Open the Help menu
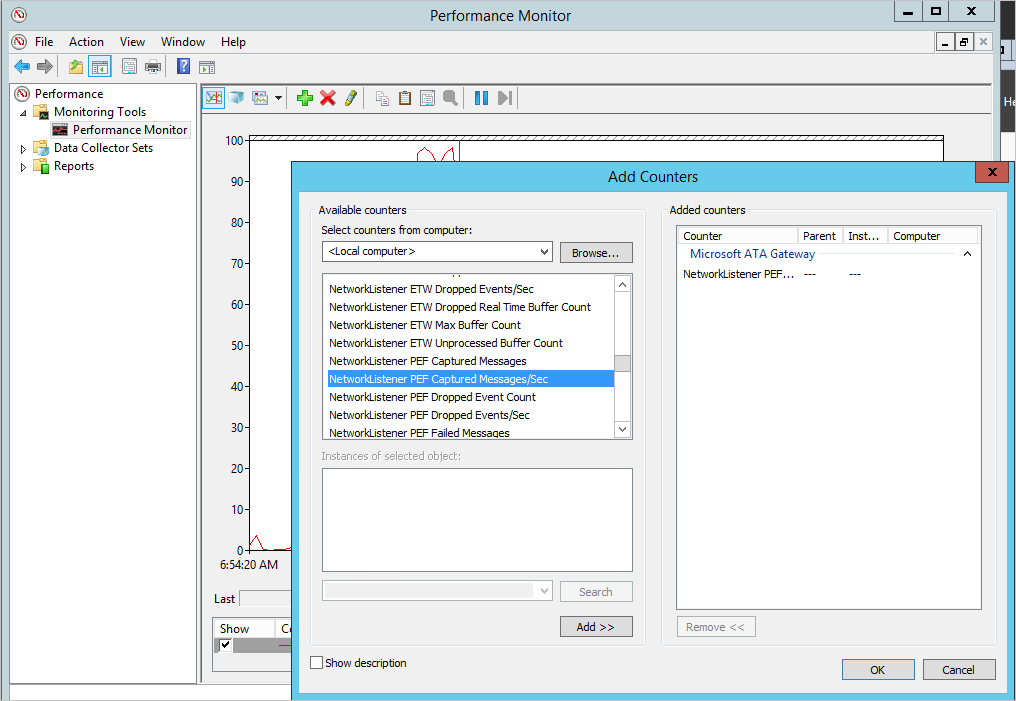1016x701 pixels. (233, 41)
